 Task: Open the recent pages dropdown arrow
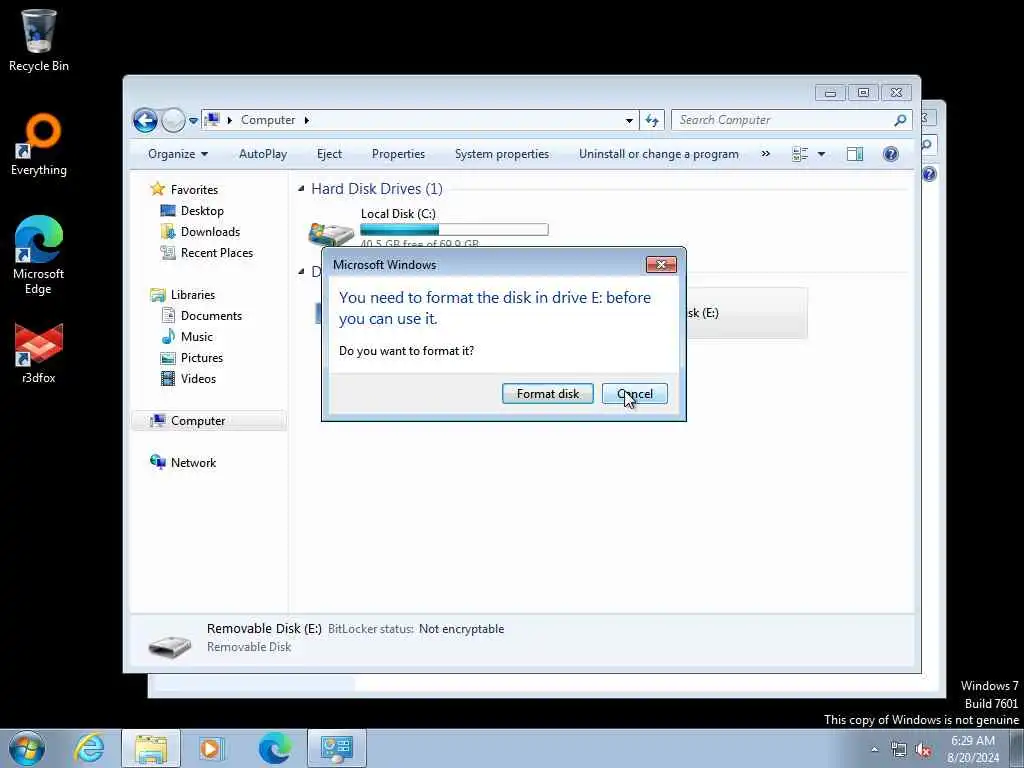coord(193,121)
